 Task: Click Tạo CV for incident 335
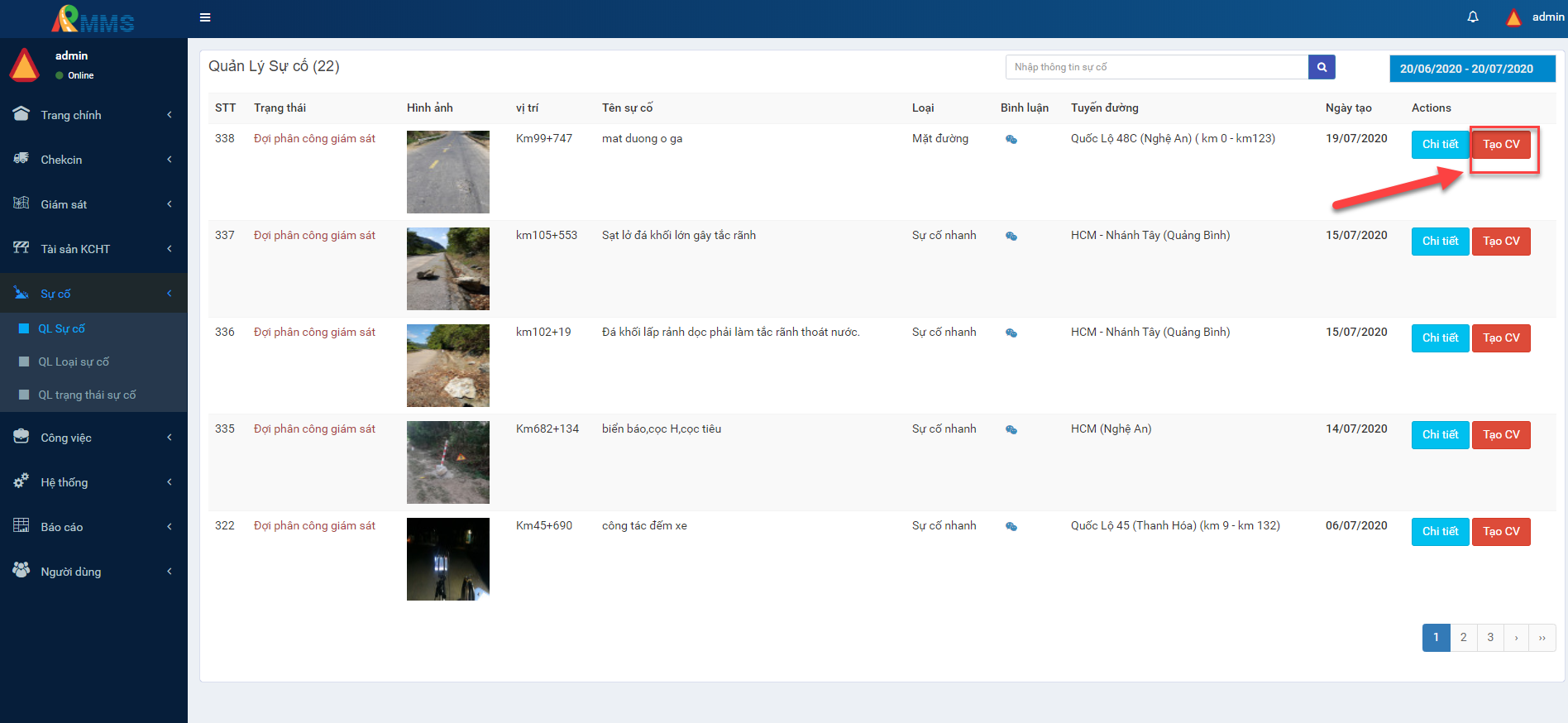(x=1501, y=435)
